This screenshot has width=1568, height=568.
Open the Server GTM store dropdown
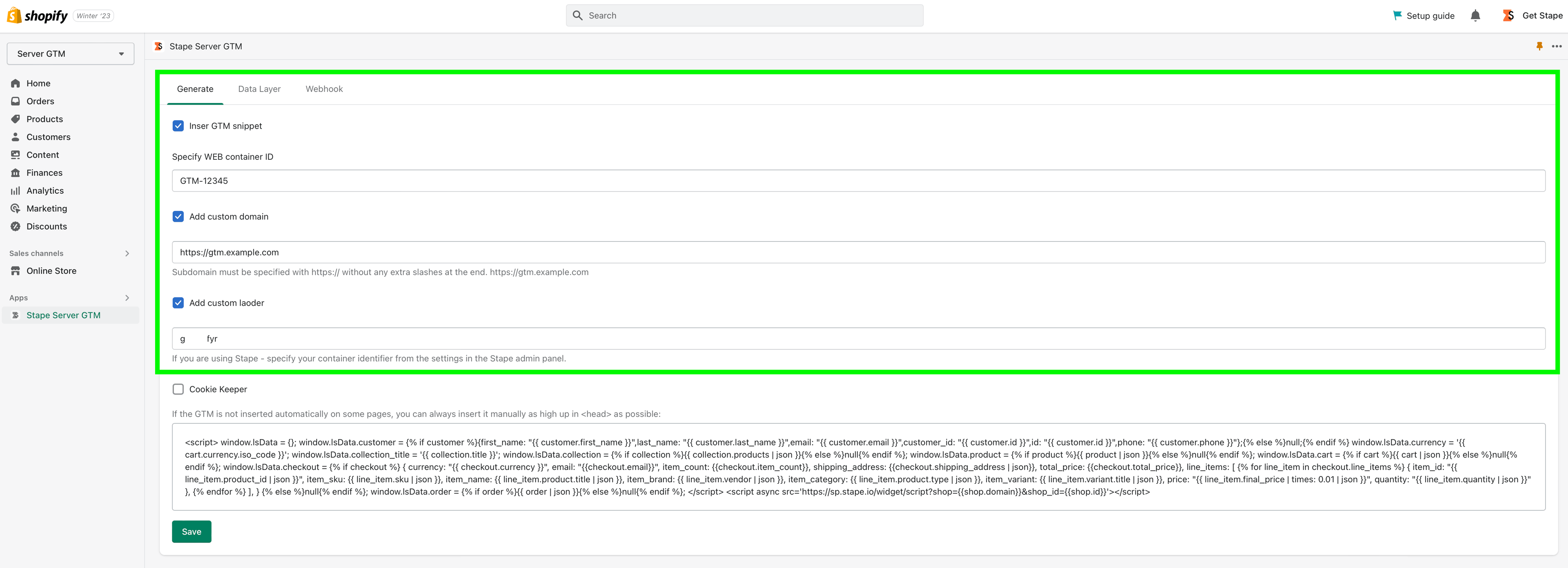pos(71,54)
